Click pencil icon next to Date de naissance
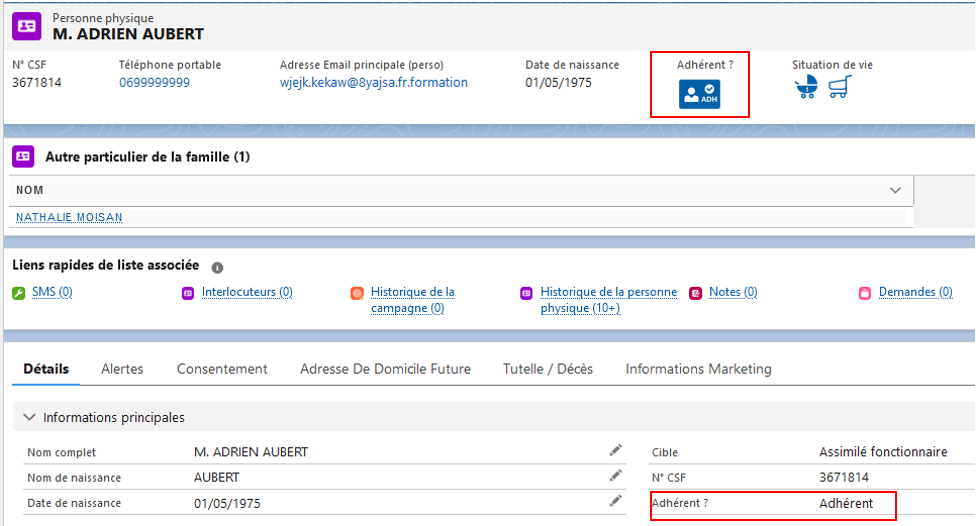Screen dimensions: 980x526 click(x=616, y=501)
